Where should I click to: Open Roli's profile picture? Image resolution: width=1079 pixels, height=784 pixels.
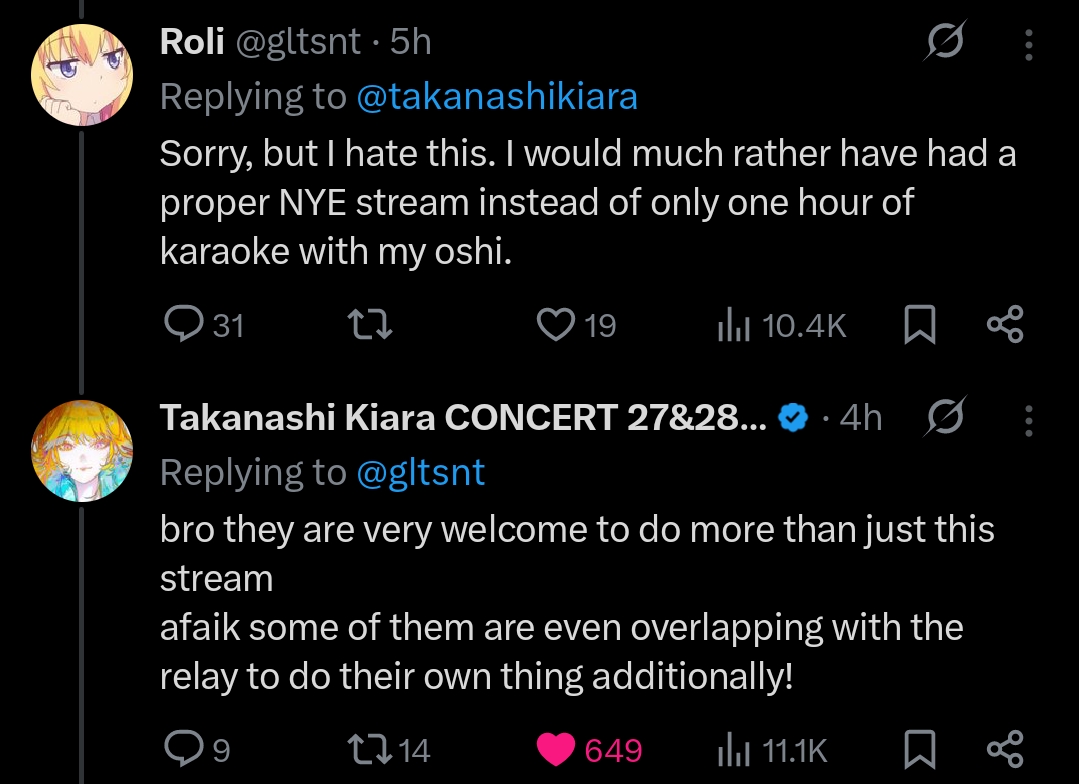pos(82,74)
